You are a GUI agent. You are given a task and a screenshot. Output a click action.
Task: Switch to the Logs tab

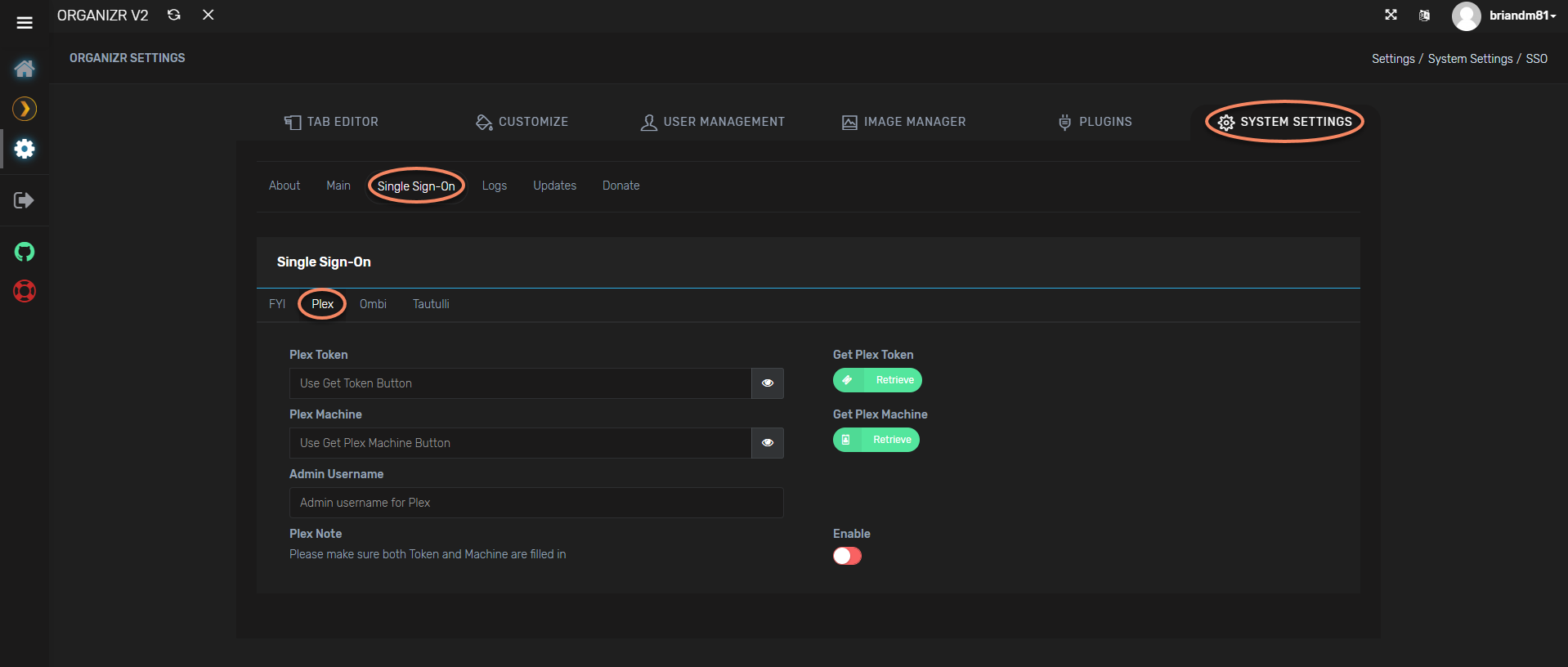(x=495, y=186)
